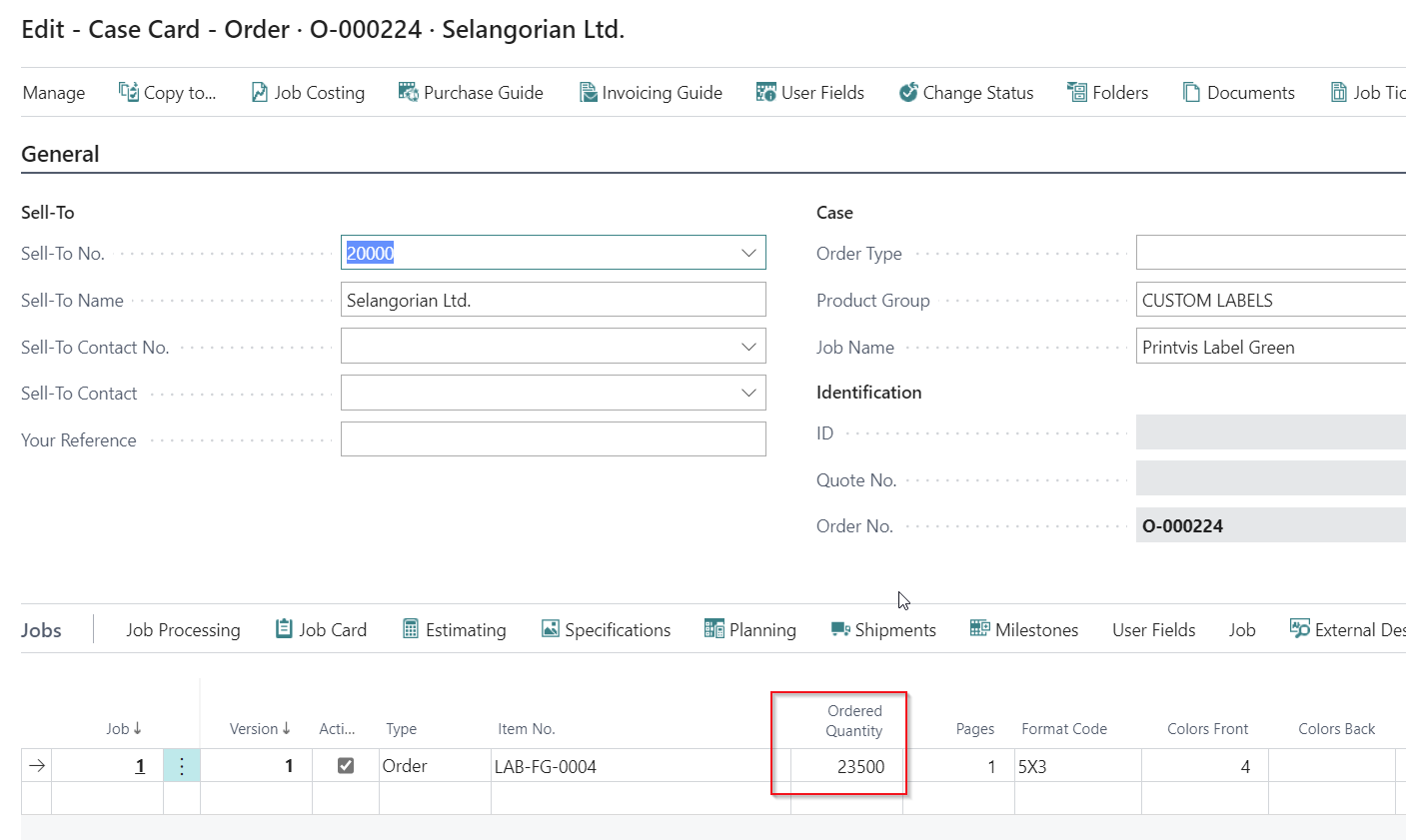Sort by the Version column header
This screenshot has height=840, width=1406.
(x=260, y=729)
